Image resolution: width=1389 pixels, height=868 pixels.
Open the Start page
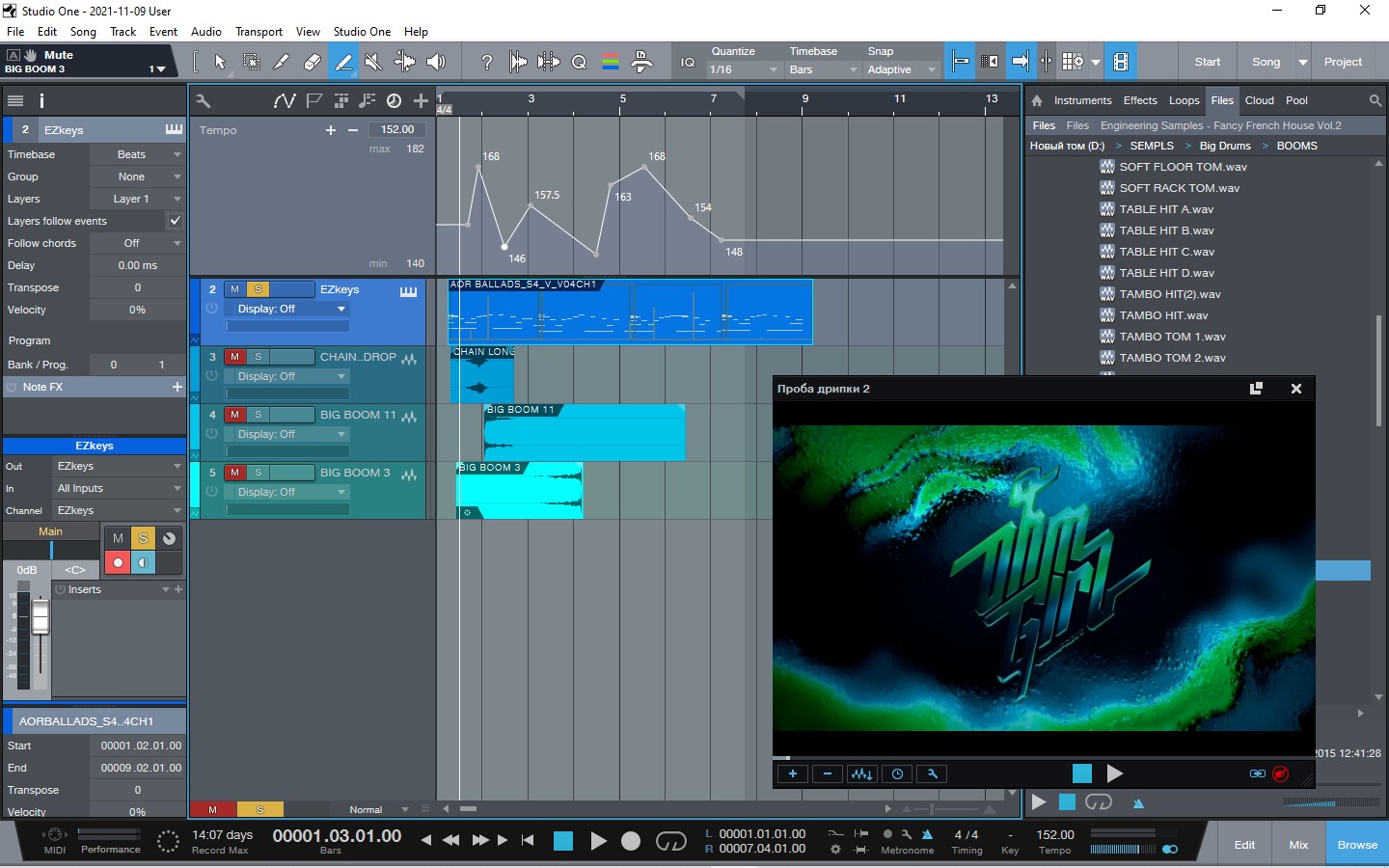coord(1208,62)
